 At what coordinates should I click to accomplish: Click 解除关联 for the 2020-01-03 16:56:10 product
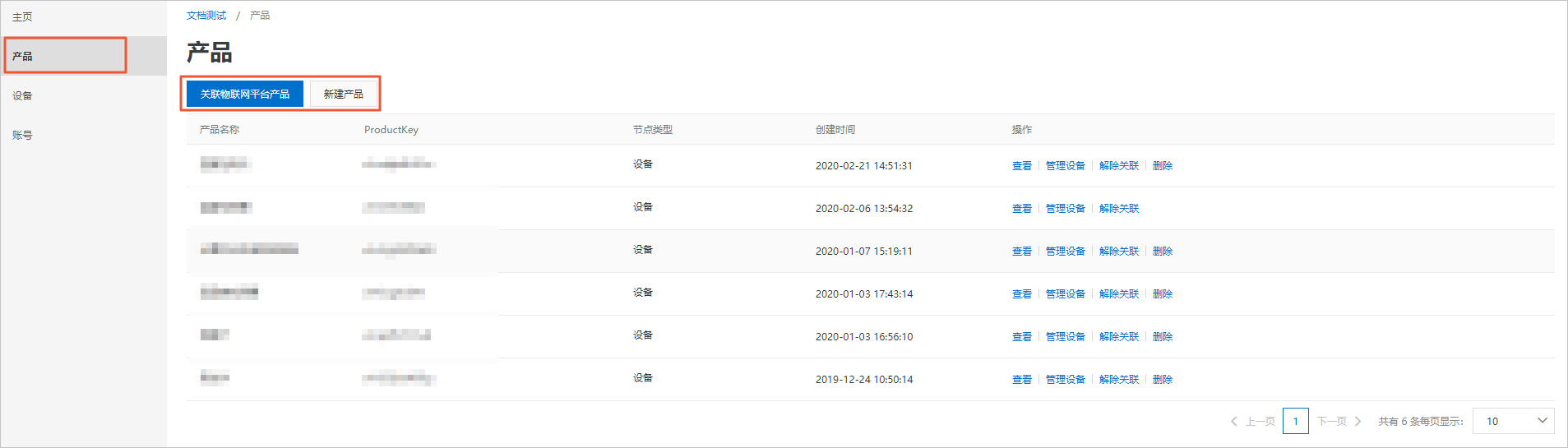coord(1119,337)
